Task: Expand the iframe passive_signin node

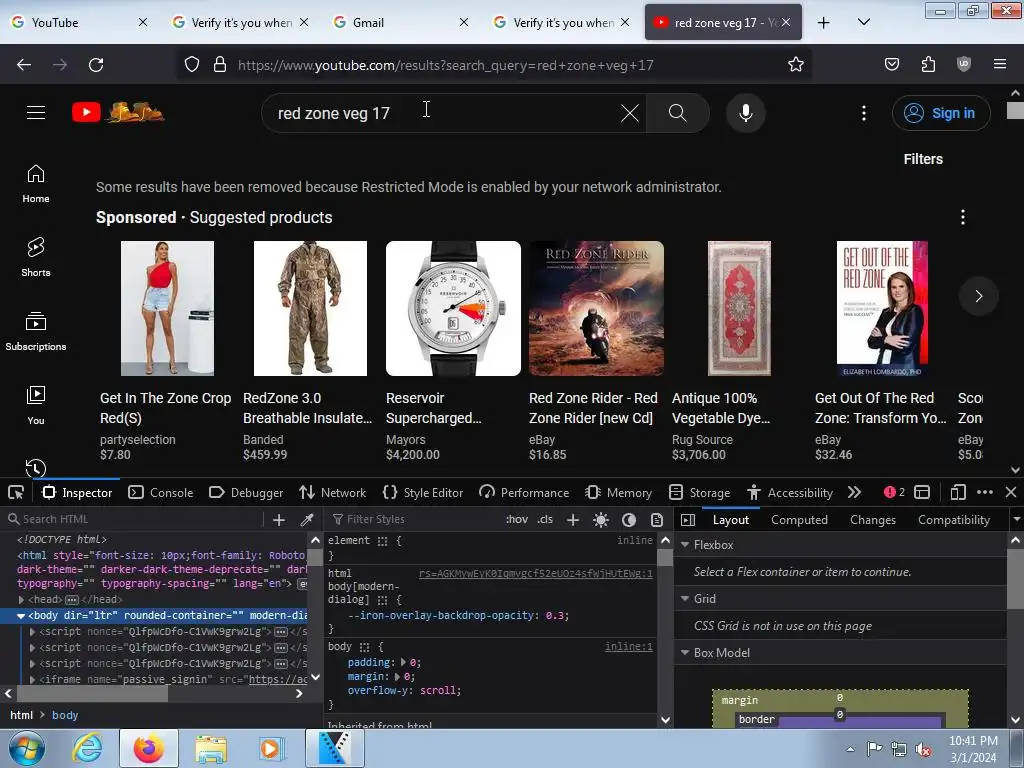Action: click(x=33, y=679)
